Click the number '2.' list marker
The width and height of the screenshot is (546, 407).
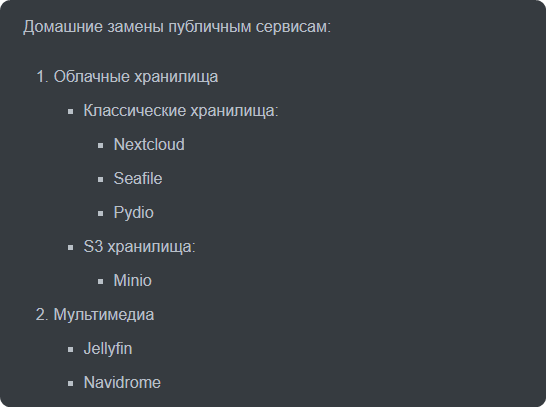[x=42, y=315]
